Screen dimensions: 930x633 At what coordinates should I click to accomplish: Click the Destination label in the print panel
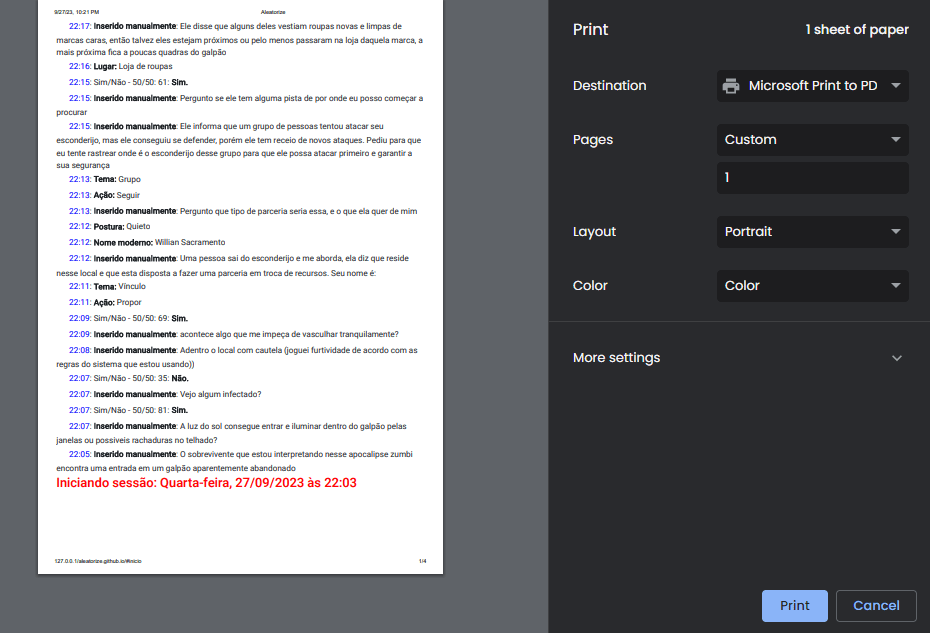pyautogui.click(x=609, y=86)
